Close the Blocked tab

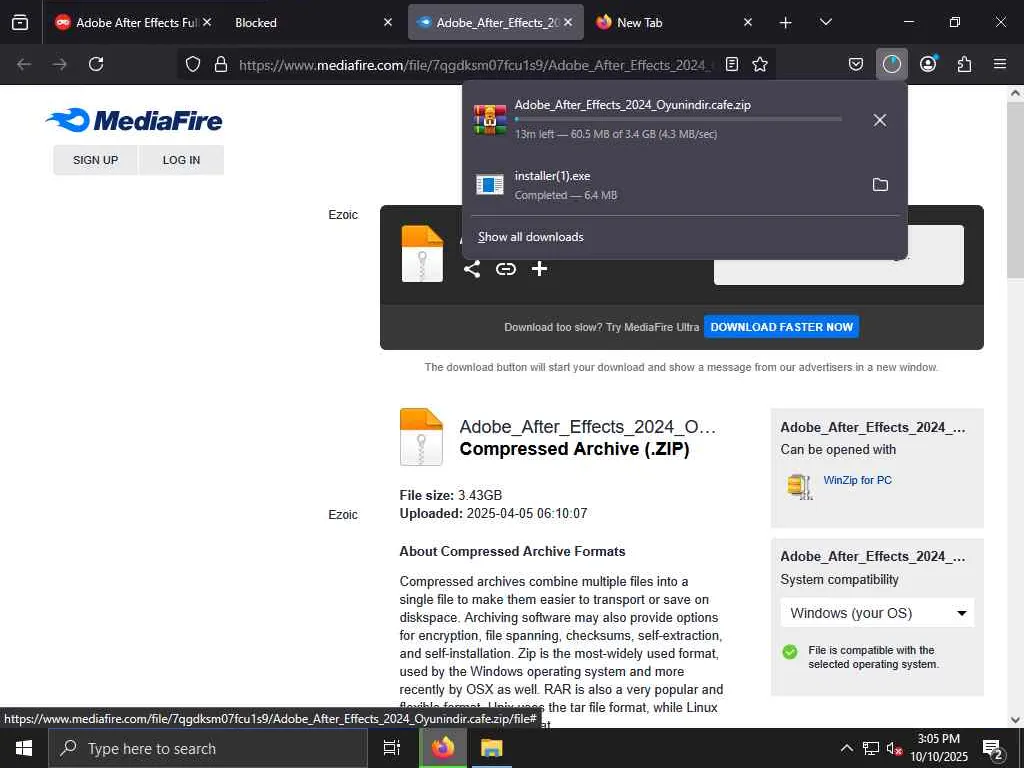[388, 22]
